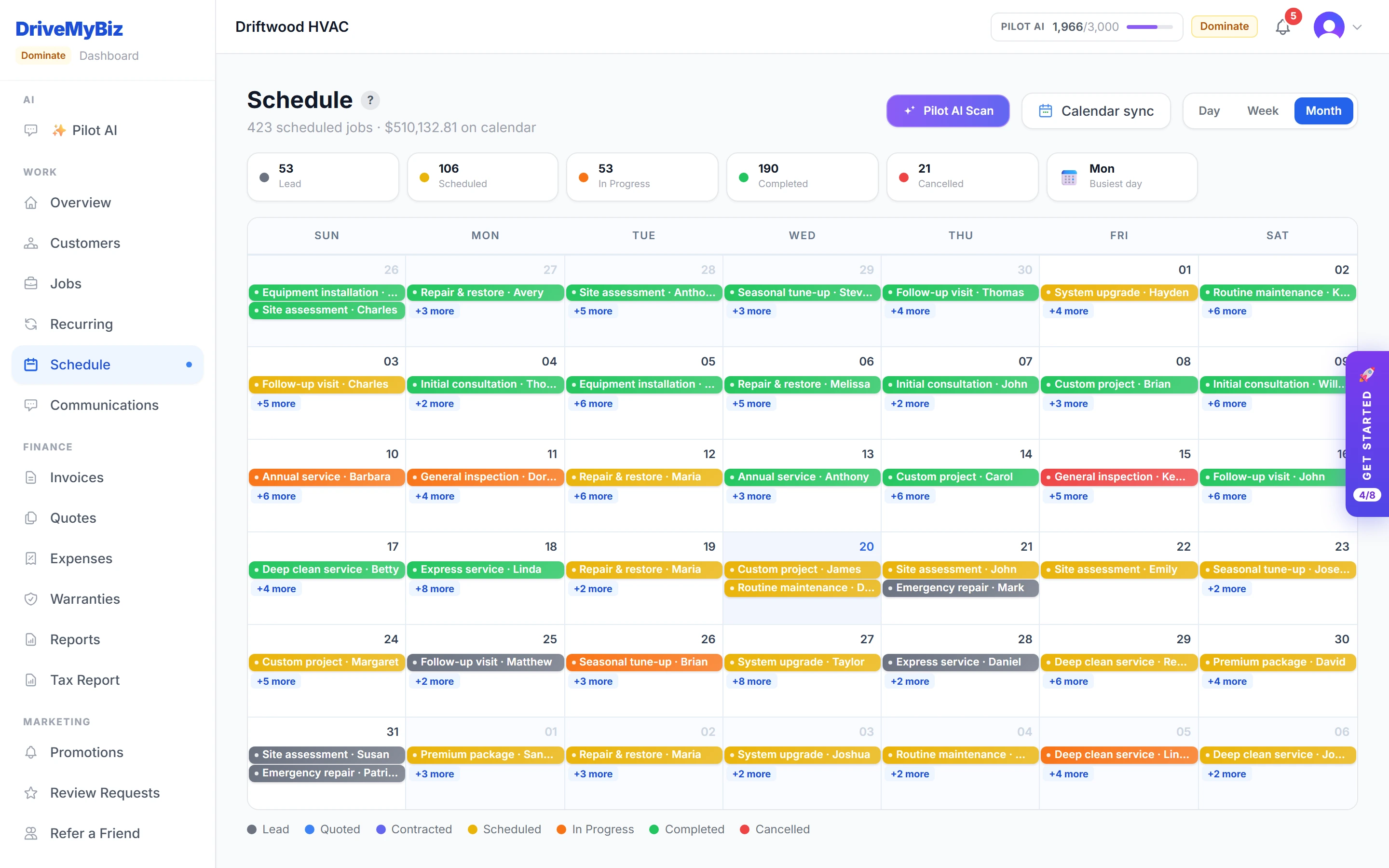Click the Quotes copy icon
This screenshot has width=1389, height=868.
(31, 518)
